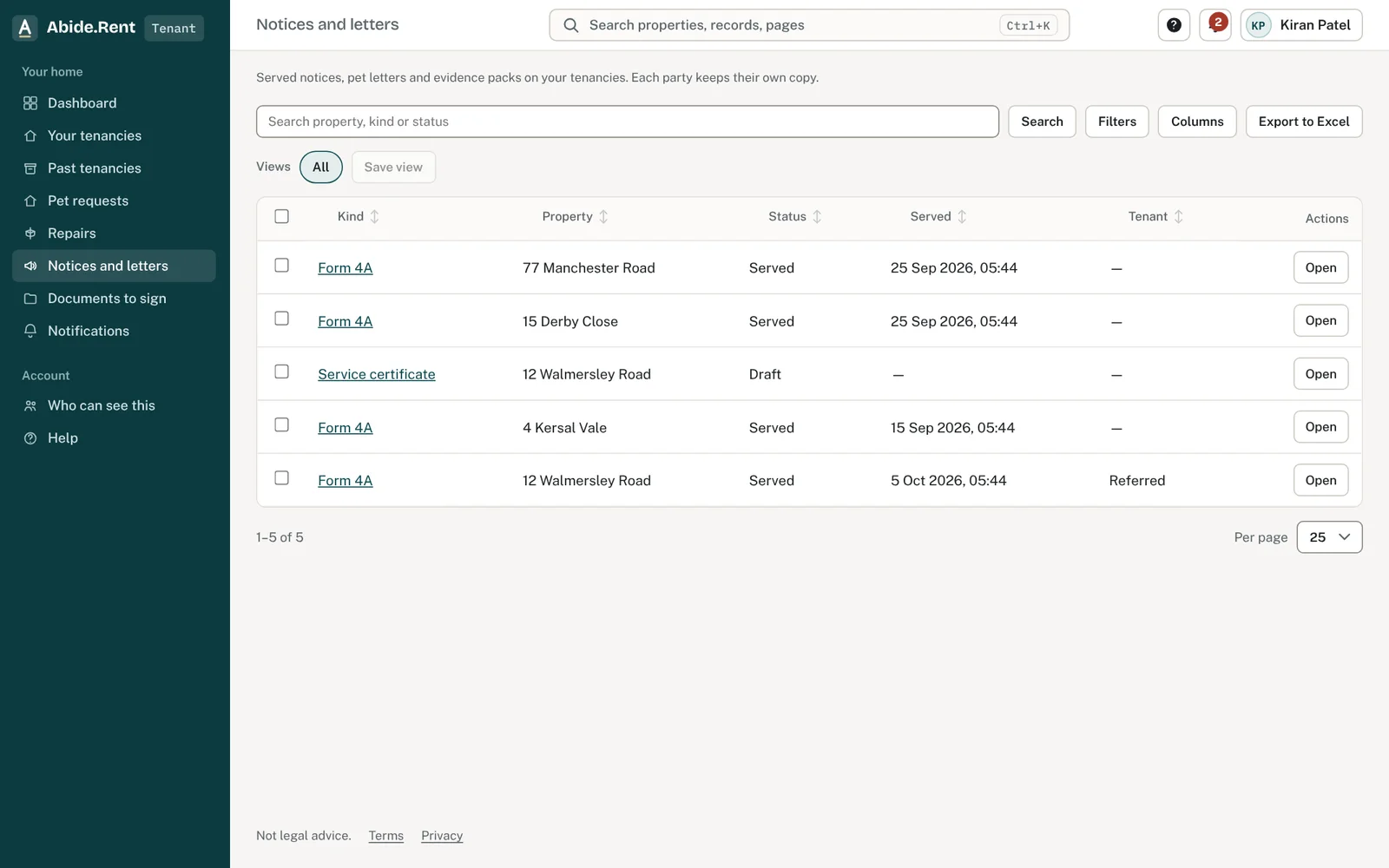The image size is (1389, 868).
Task: Open Pet requests from the sidebar
Action: (114, 201)
